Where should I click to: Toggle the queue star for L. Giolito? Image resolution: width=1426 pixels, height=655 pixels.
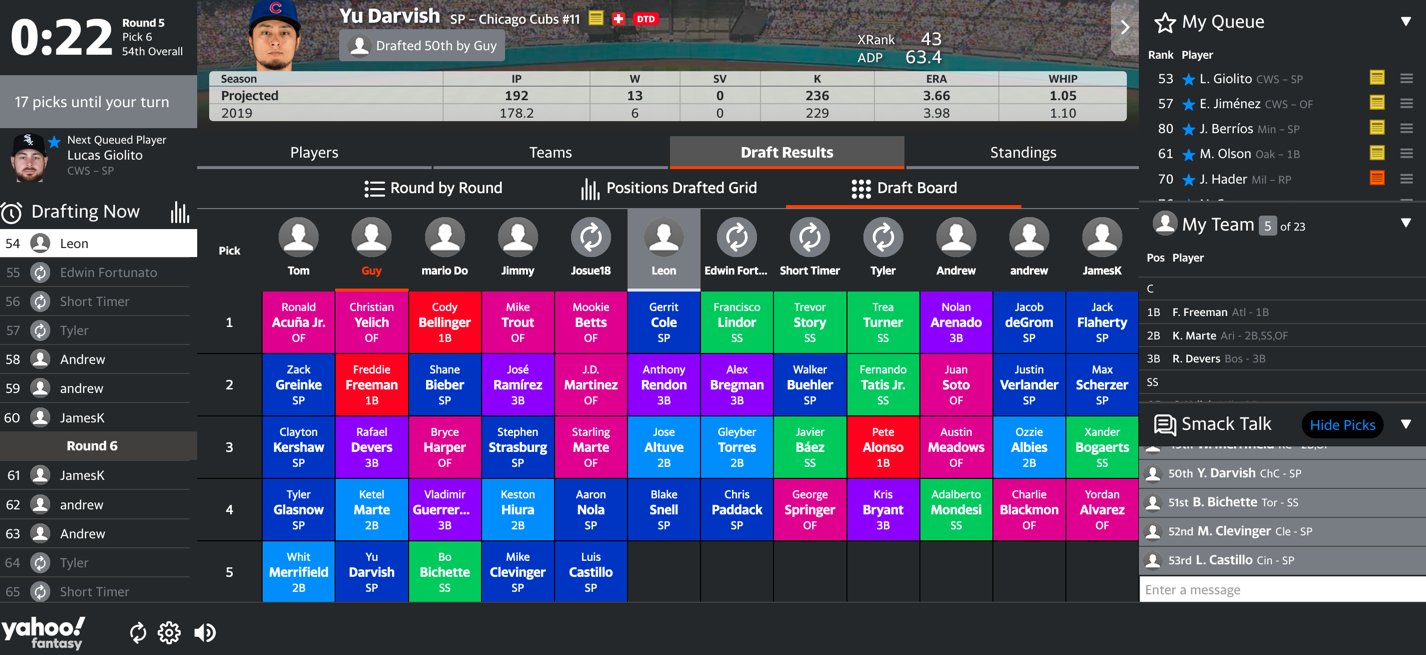tap(1188, 79)
